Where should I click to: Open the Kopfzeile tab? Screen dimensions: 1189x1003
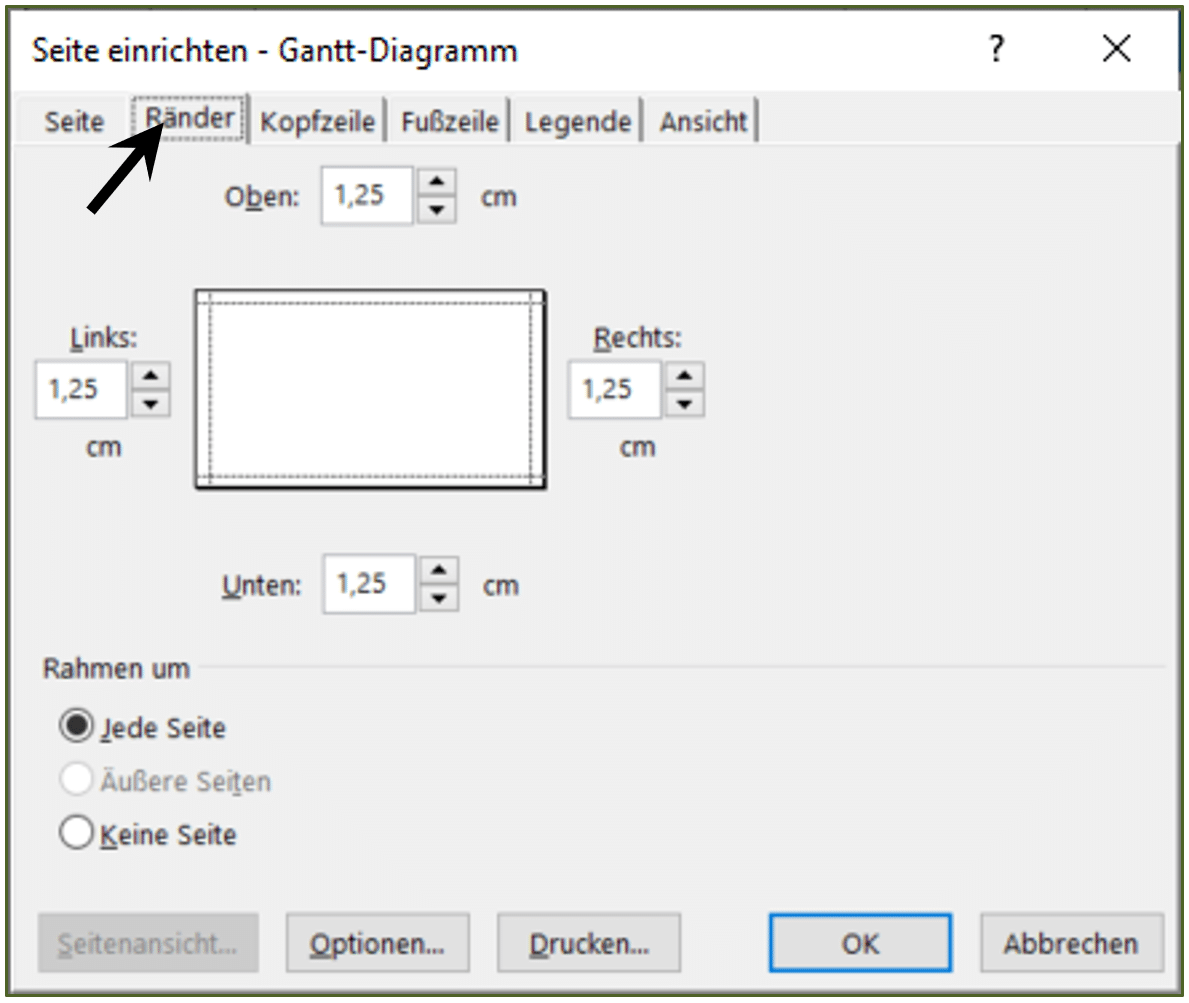pos(318,121)
